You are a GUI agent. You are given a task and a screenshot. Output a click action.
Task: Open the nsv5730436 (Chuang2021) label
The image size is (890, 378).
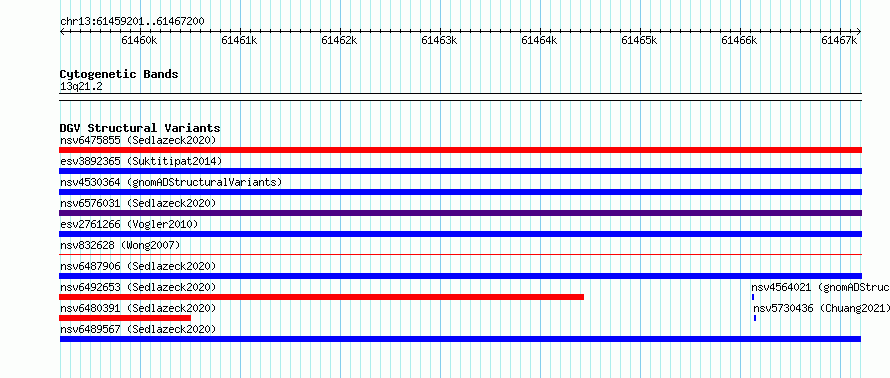(821, 308)
